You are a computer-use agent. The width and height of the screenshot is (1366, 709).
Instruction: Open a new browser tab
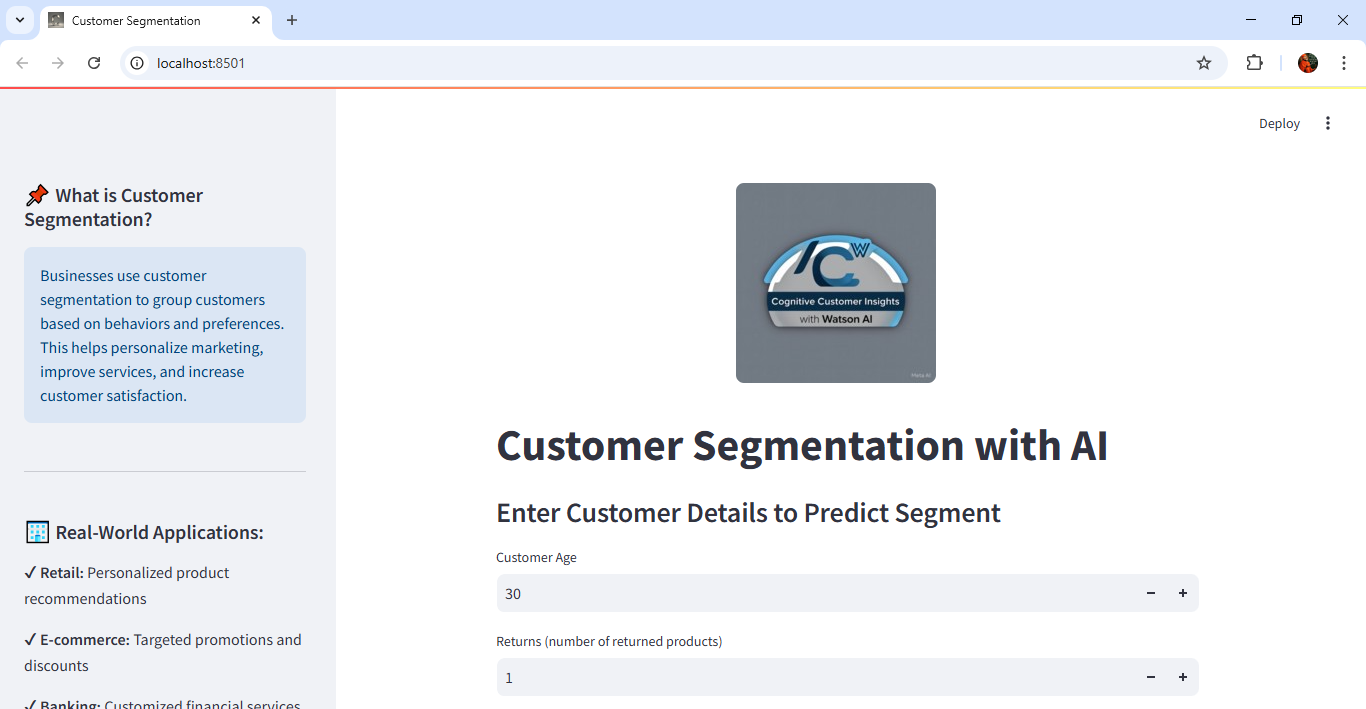[292, 20]
